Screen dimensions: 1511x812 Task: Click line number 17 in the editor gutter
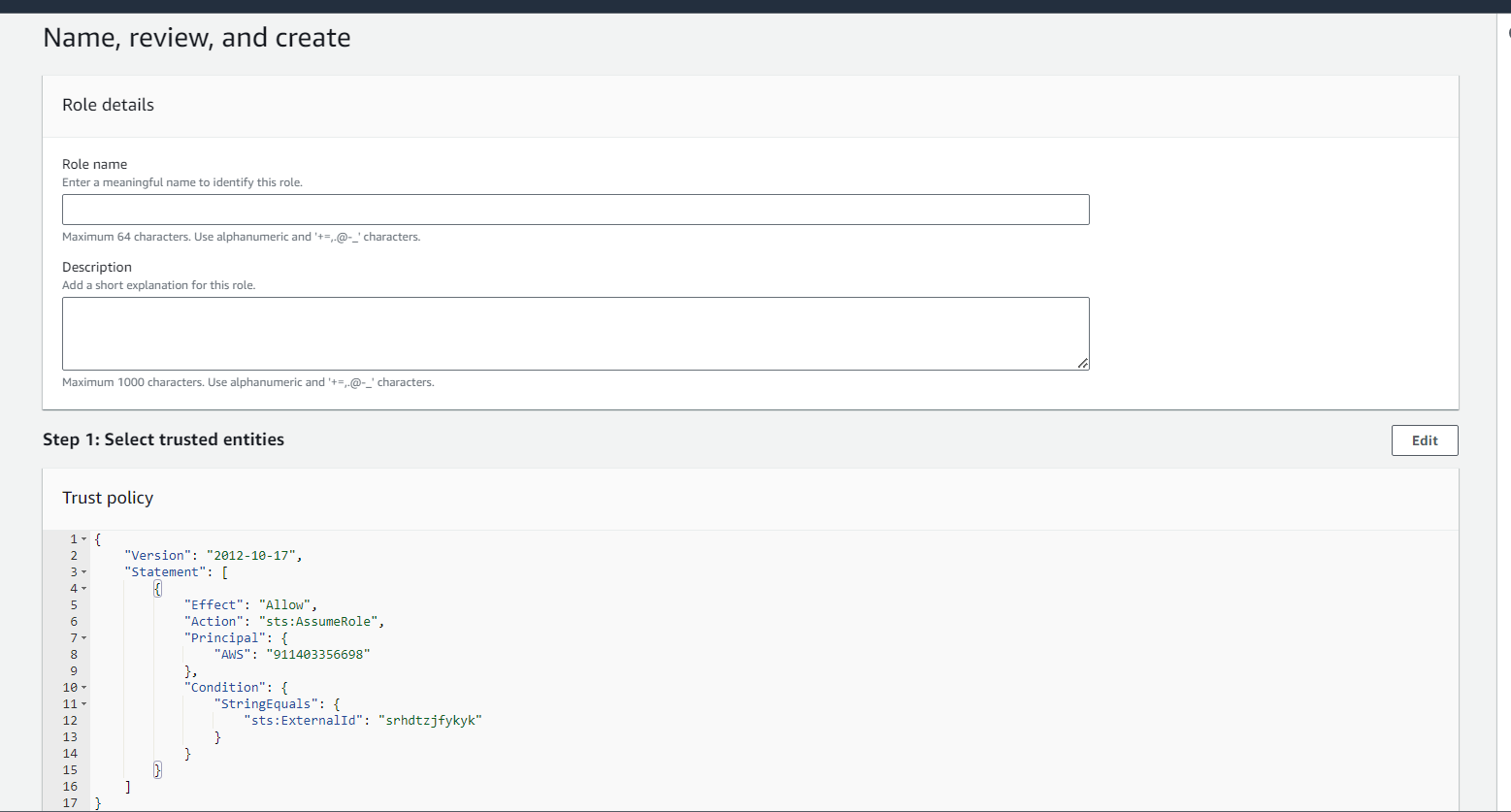pyautogui.click(x=70, y=803)
